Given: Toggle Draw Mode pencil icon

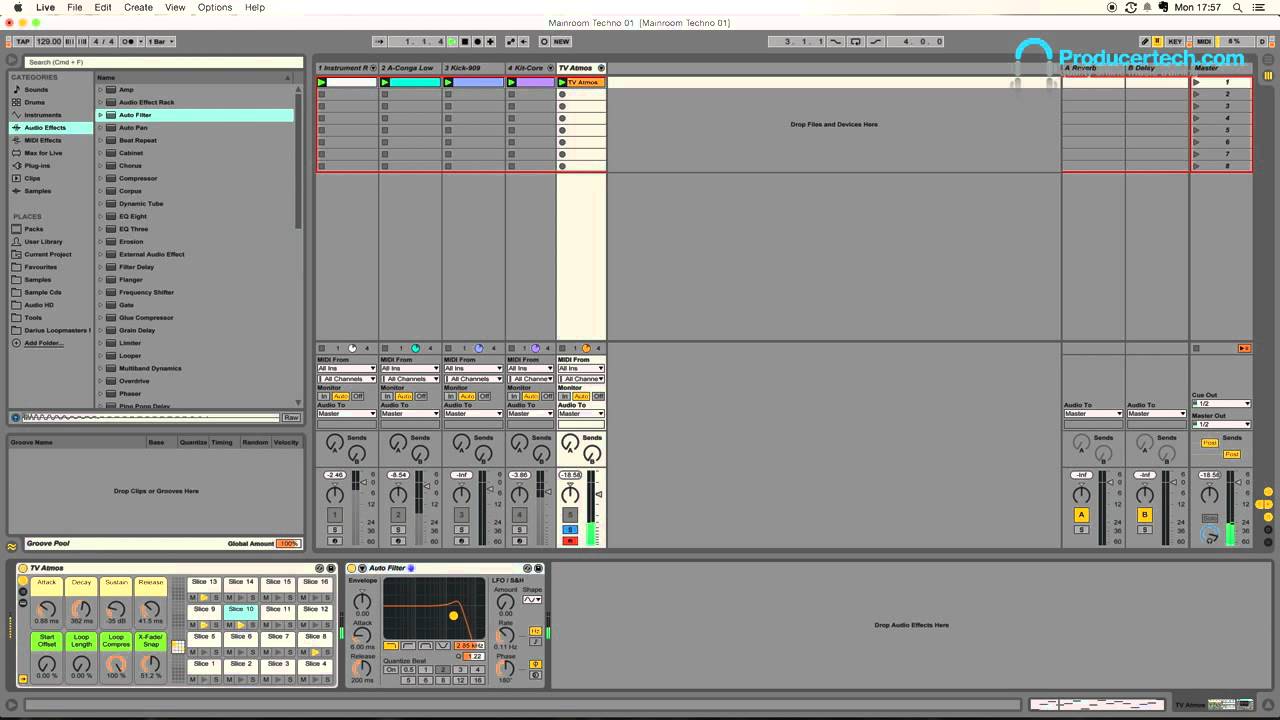Looking at the screenshot, I should [x=1145, y=42].
